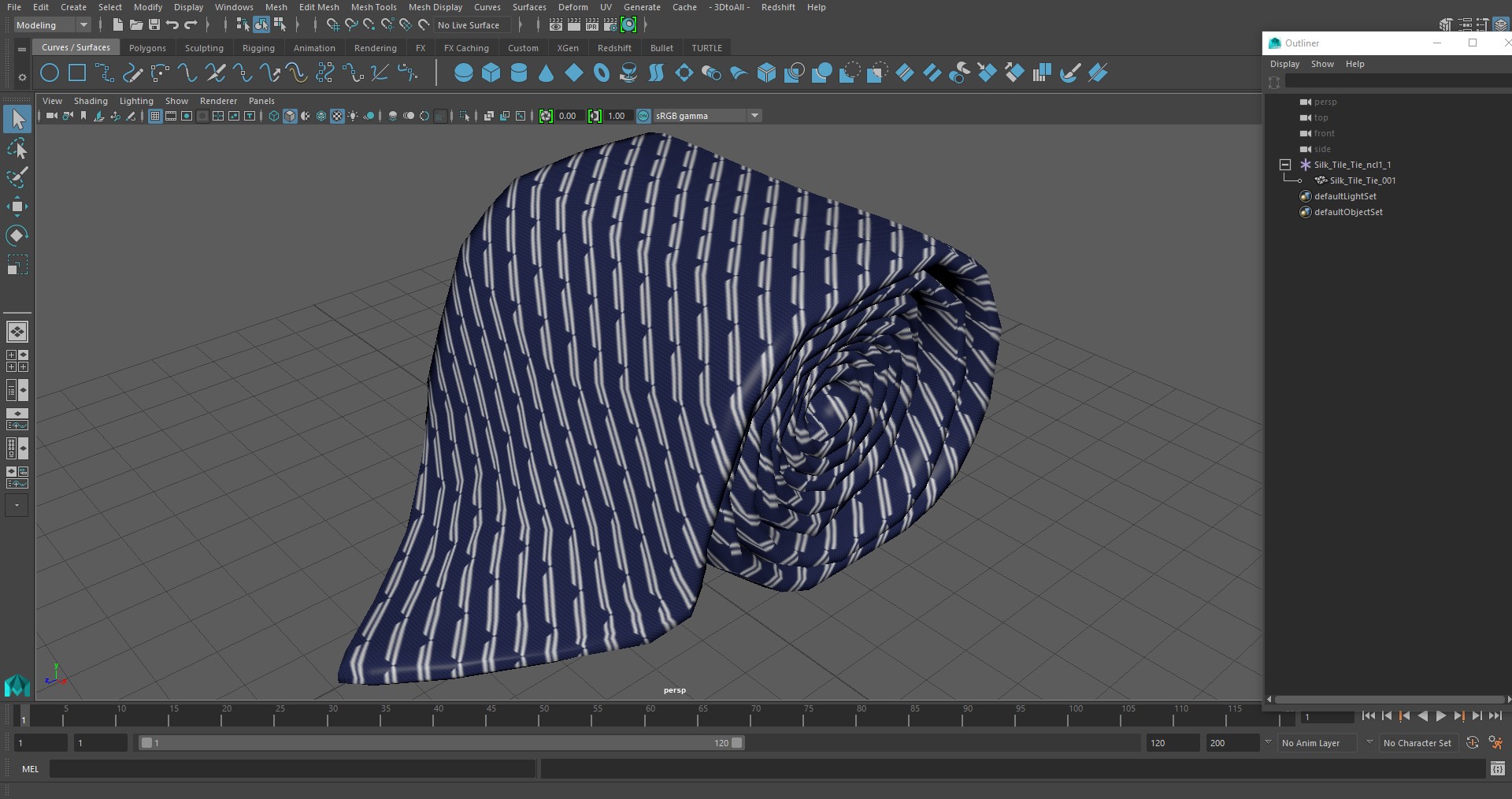Activate the Lasso Select tool
The image size is (1512, 799).
click(17, 148)
